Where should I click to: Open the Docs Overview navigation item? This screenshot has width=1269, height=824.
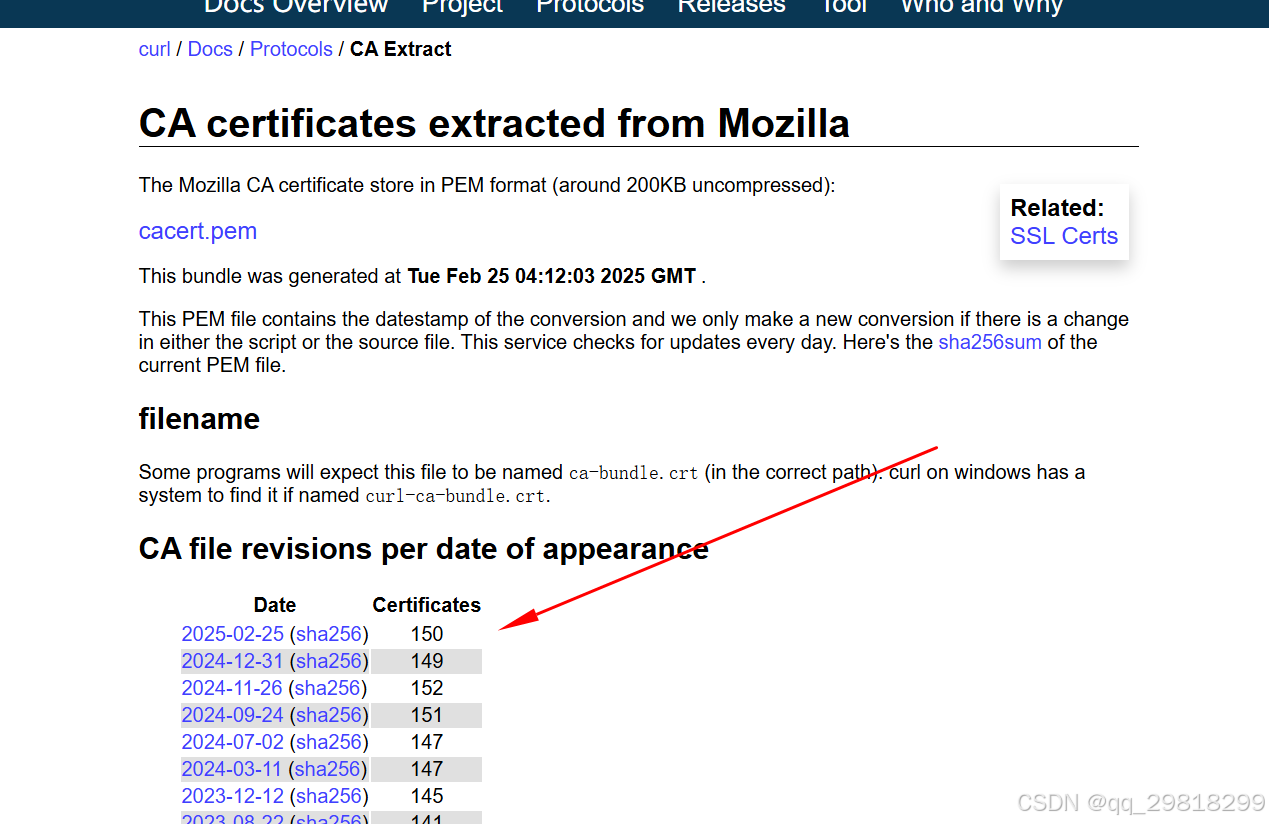point(296,6)
